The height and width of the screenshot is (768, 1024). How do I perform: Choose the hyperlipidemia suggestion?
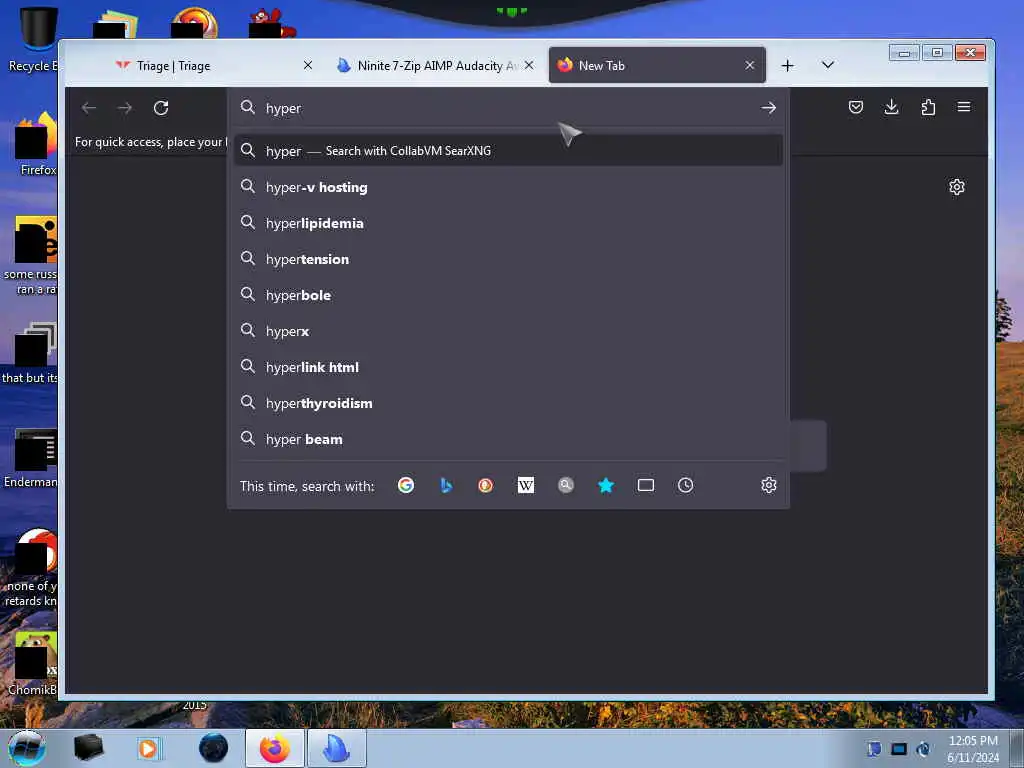pos(508,223)
